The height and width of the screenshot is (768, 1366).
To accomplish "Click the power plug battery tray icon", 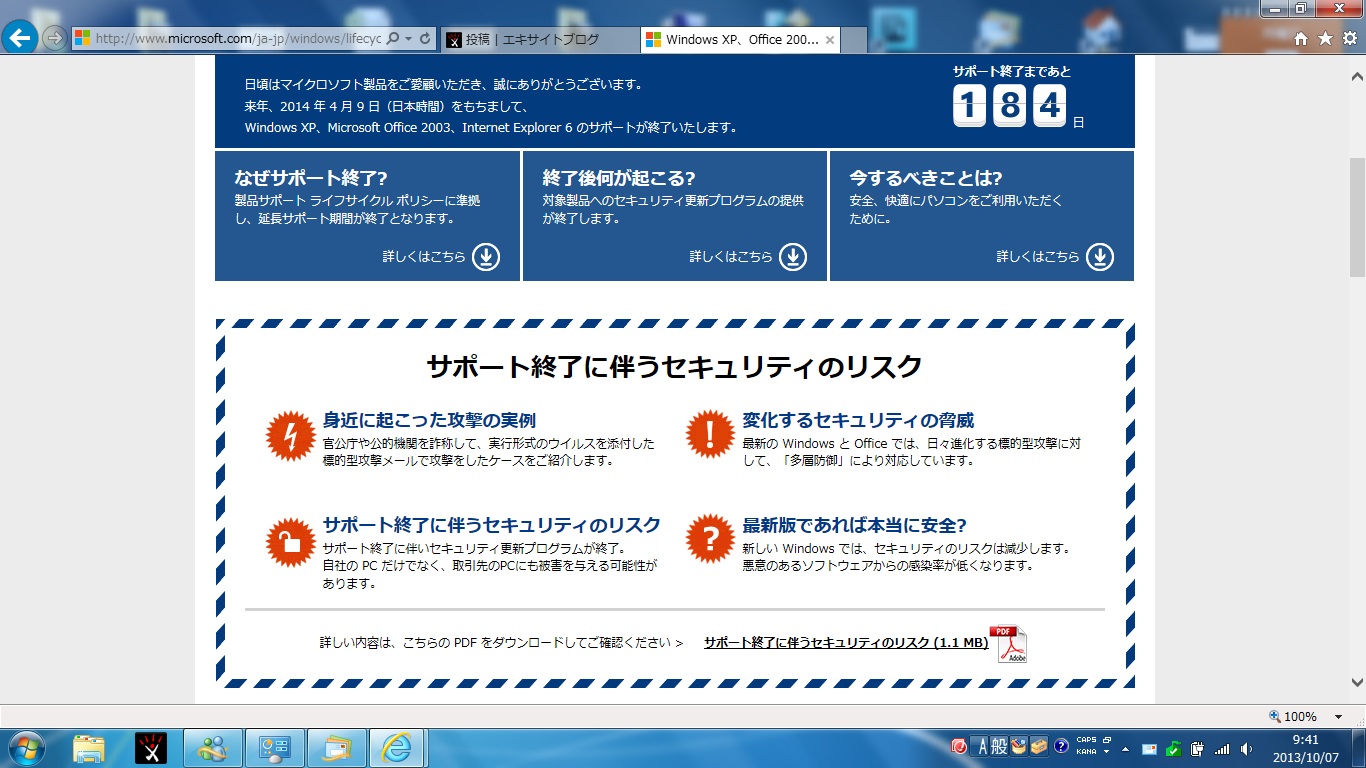I will (x=1197, y=748).
